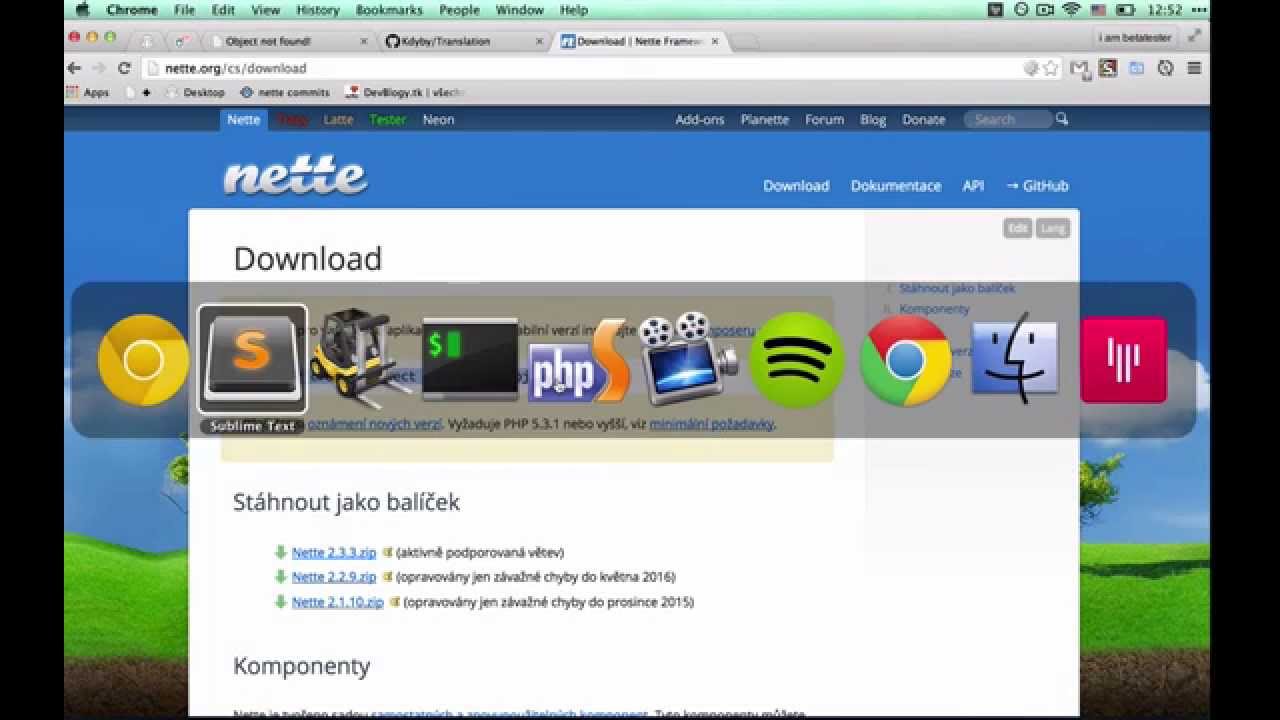Image resolution: width=1280 pixels, height=720 pixels.
Task: Open the Chrome hamburger menu
Action: pos(1194,68)
